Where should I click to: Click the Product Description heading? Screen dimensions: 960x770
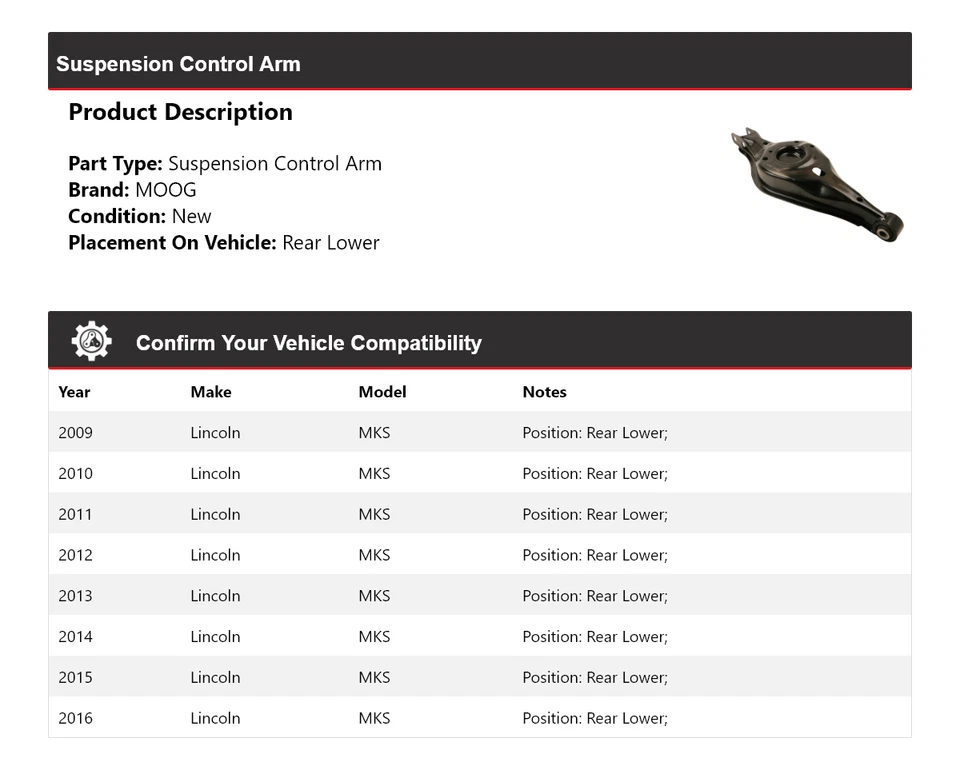[180, 111]
